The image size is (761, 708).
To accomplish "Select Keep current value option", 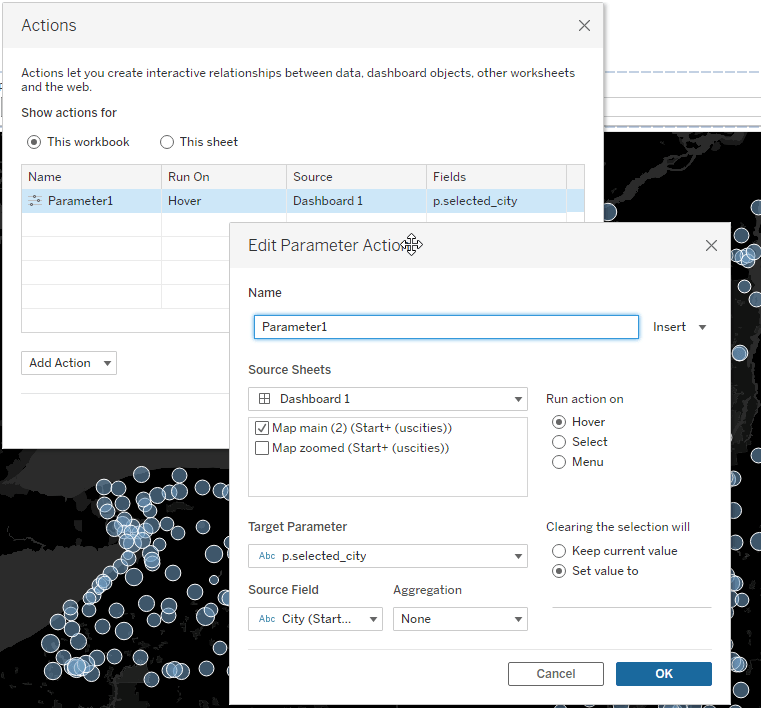I will tap(559, 551).
